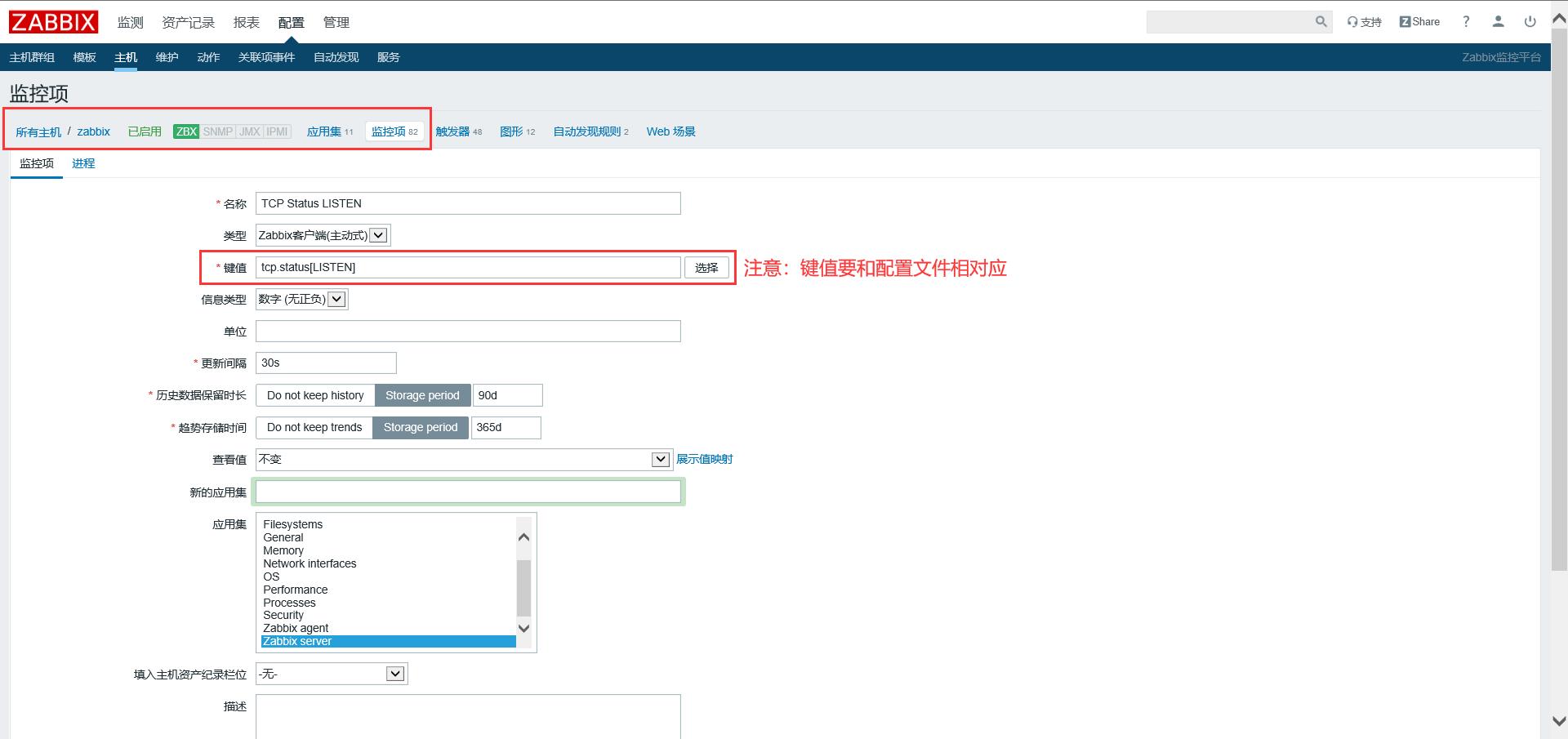Click the 名称 input field

[468, 203]
